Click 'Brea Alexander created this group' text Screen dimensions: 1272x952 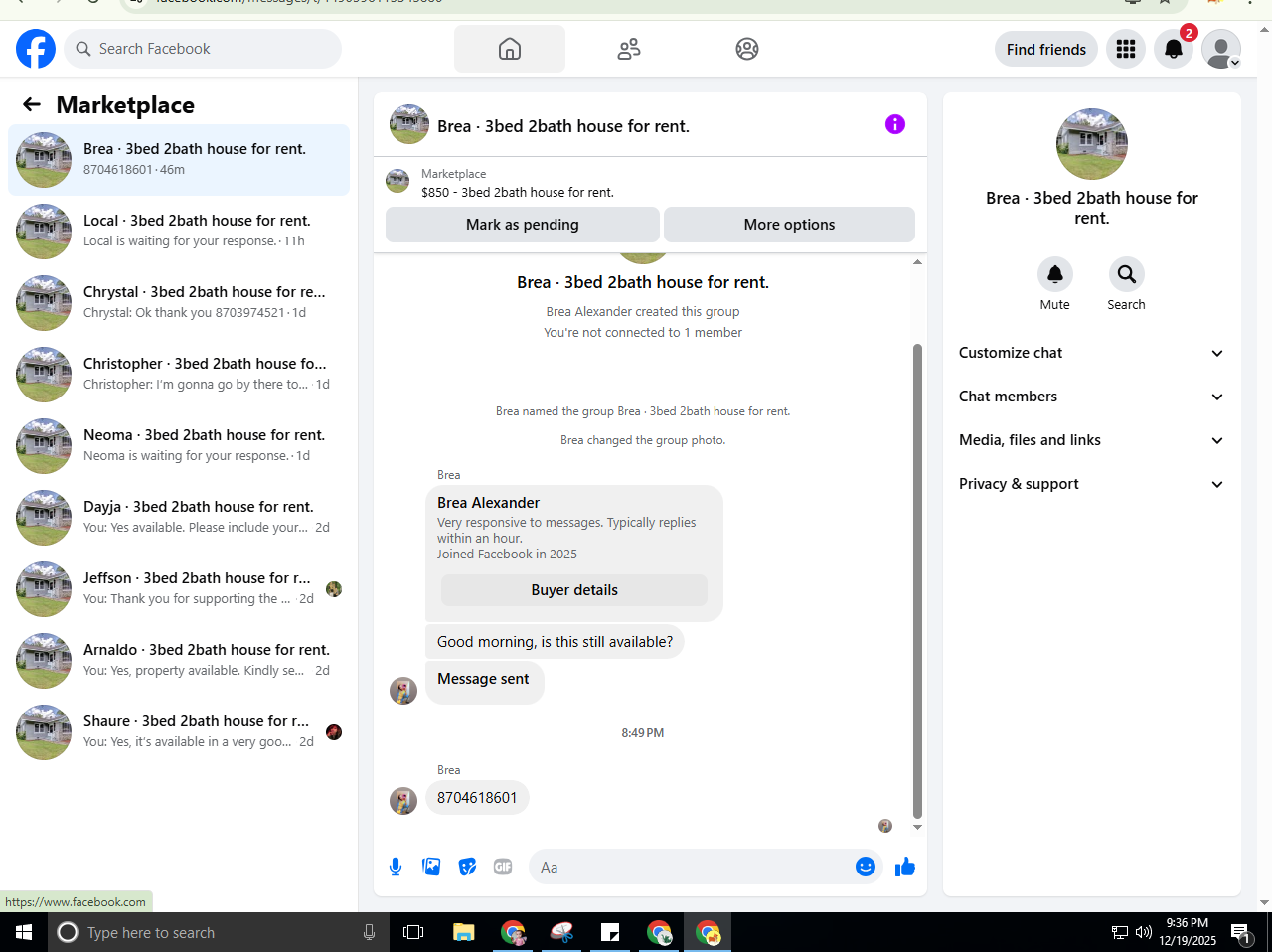(x=643, y=311)
